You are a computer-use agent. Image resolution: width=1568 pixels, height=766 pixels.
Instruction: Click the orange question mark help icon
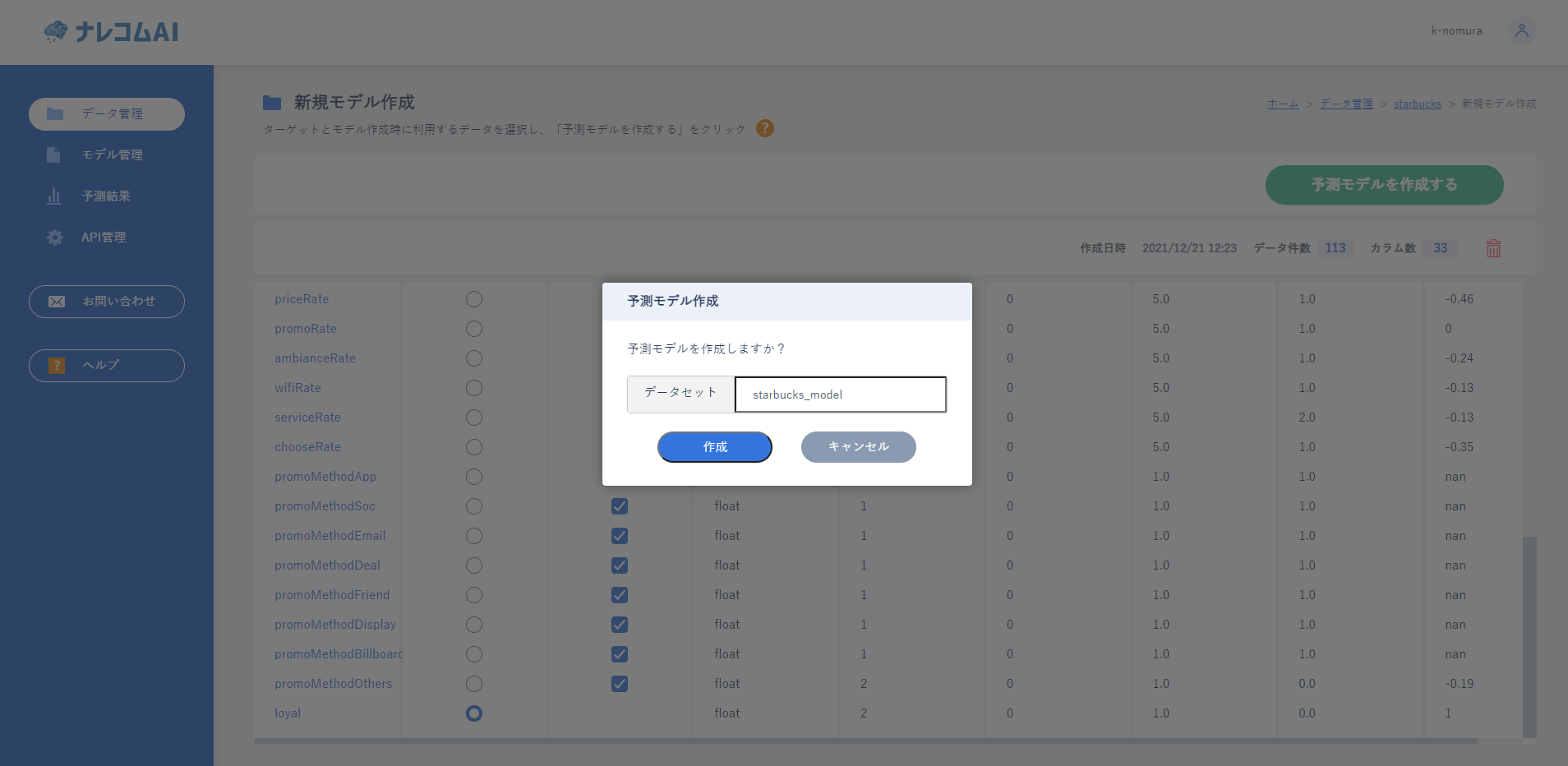click(765, 128)
